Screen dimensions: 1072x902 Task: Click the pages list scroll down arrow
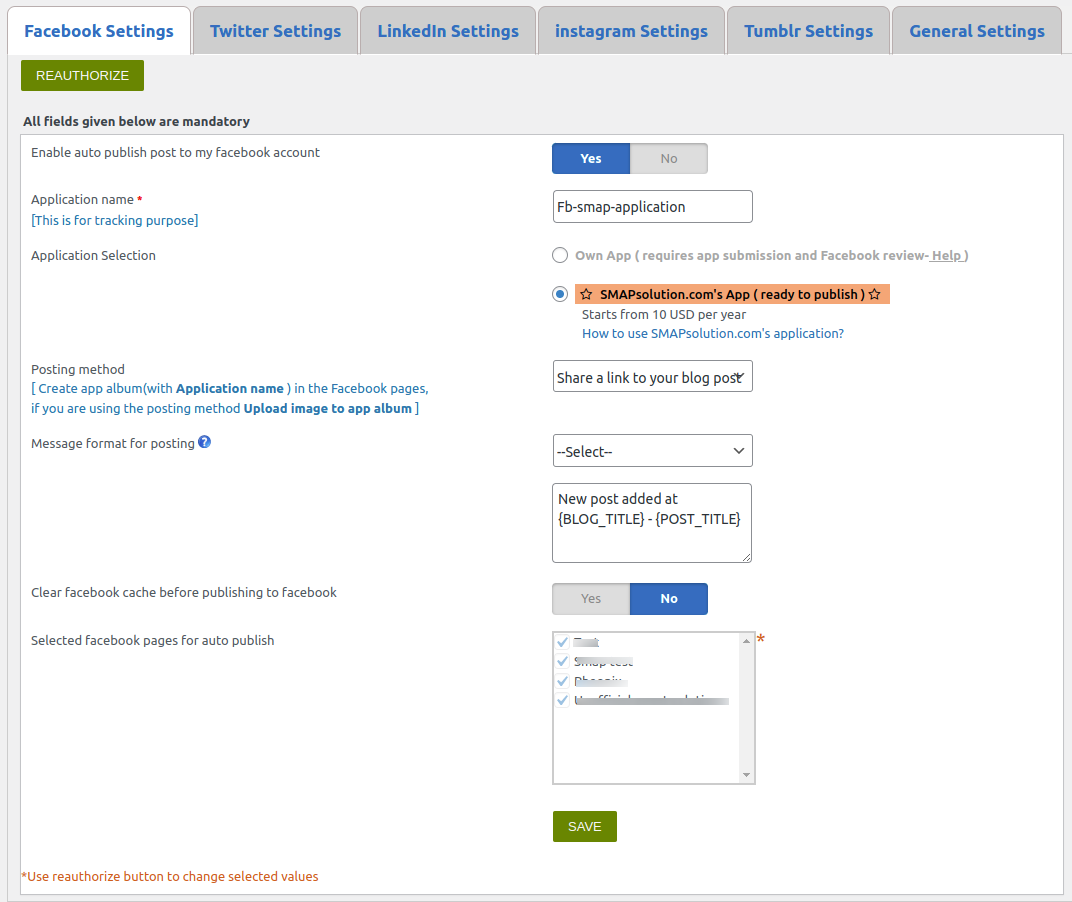pos(746,775)
